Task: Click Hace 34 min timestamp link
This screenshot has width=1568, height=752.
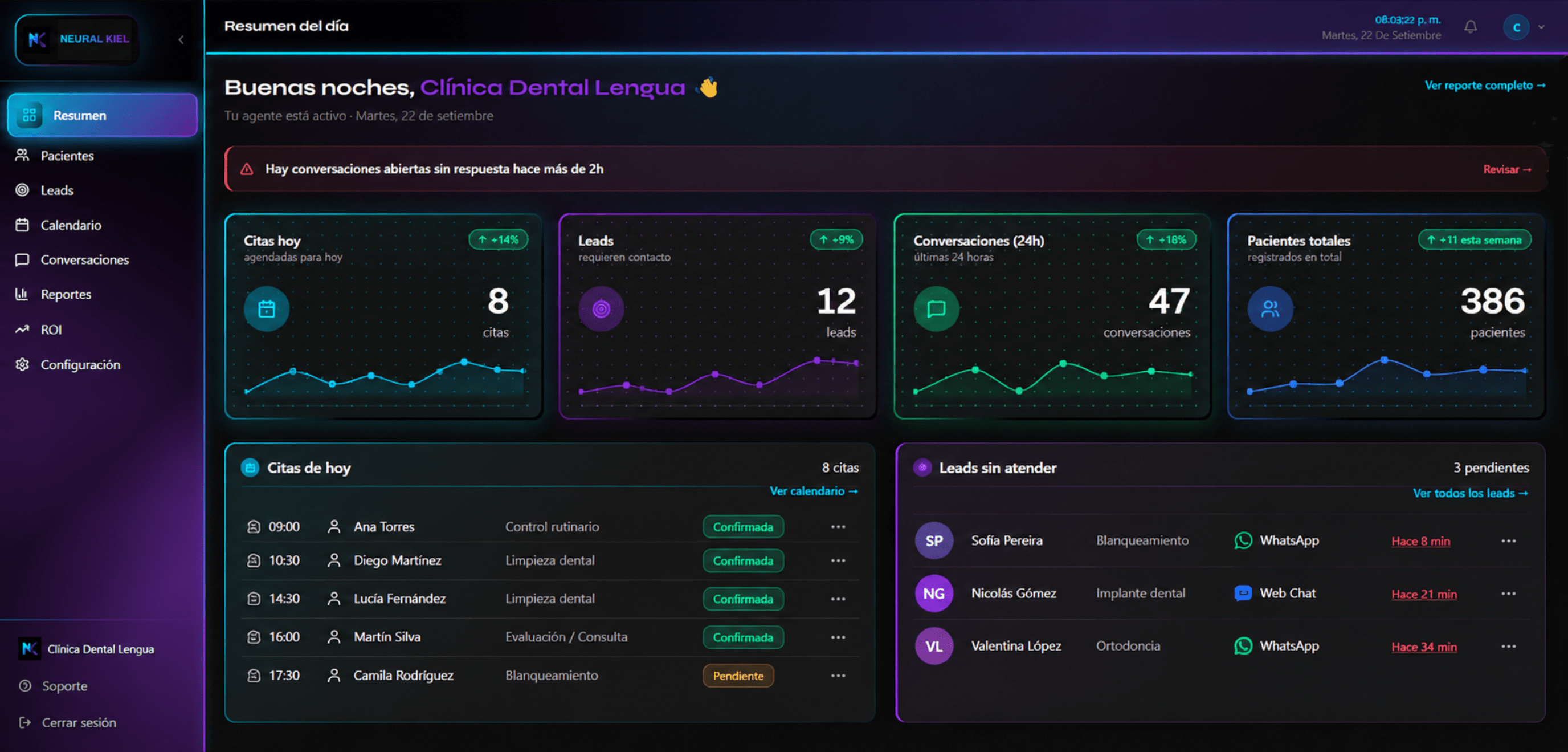Action: 1424,647
